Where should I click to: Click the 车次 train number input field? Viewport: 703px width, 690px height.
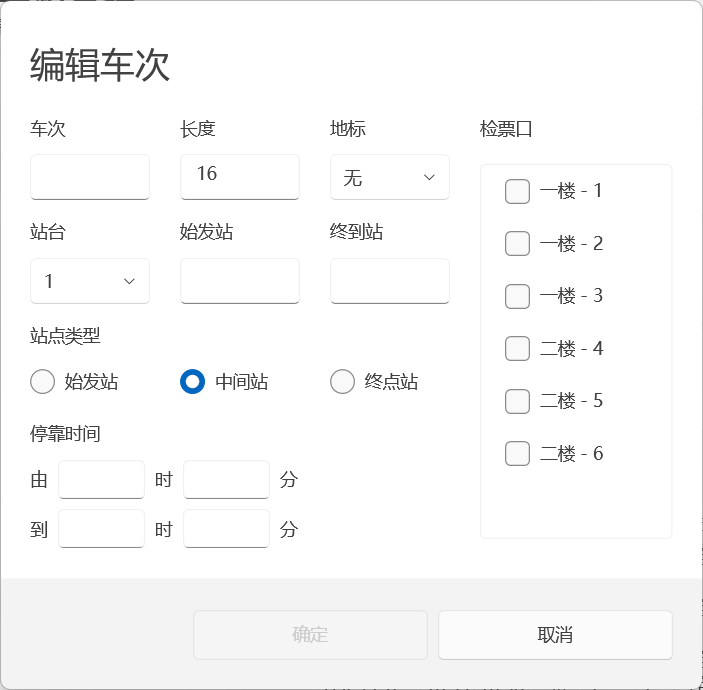click(x=89, y=177)
